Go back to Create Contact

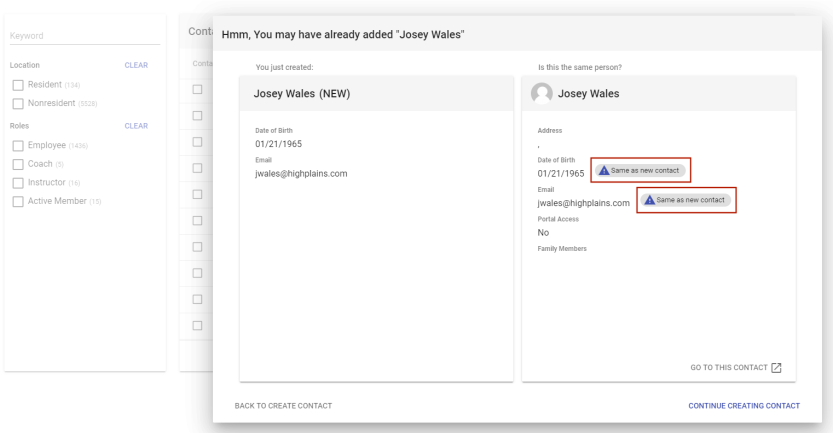283,405
